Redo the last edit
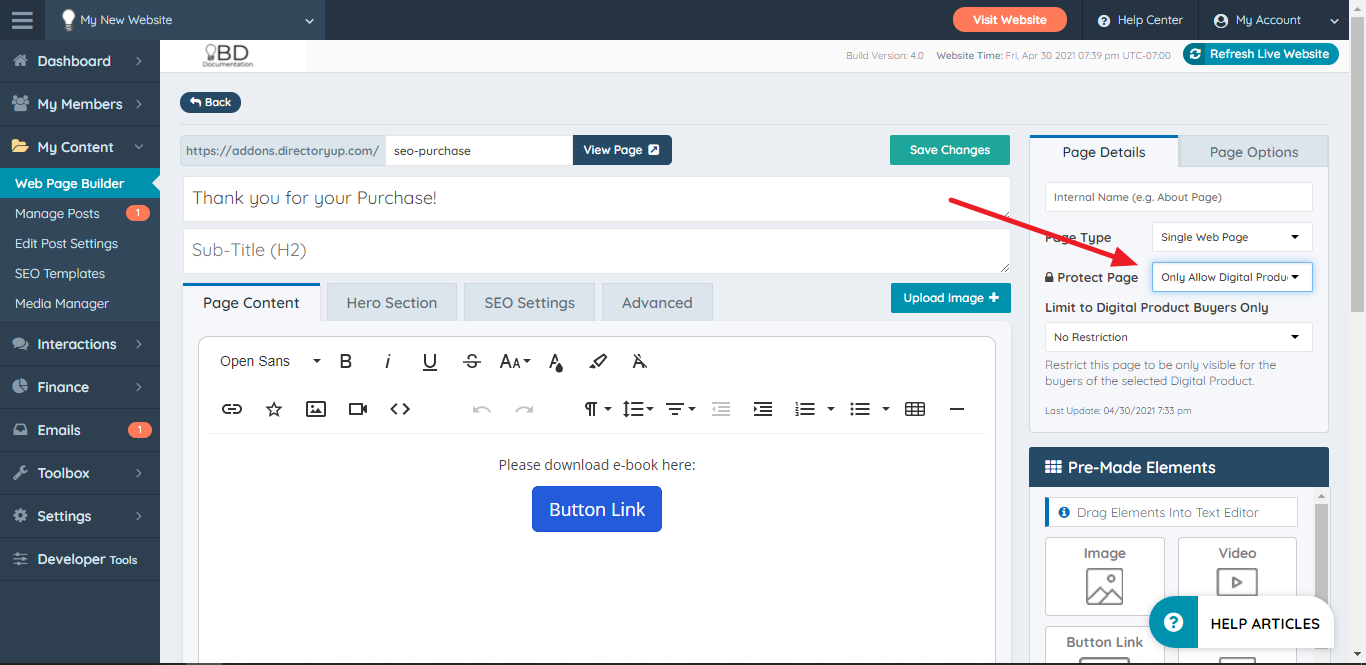 coord(524,409)
